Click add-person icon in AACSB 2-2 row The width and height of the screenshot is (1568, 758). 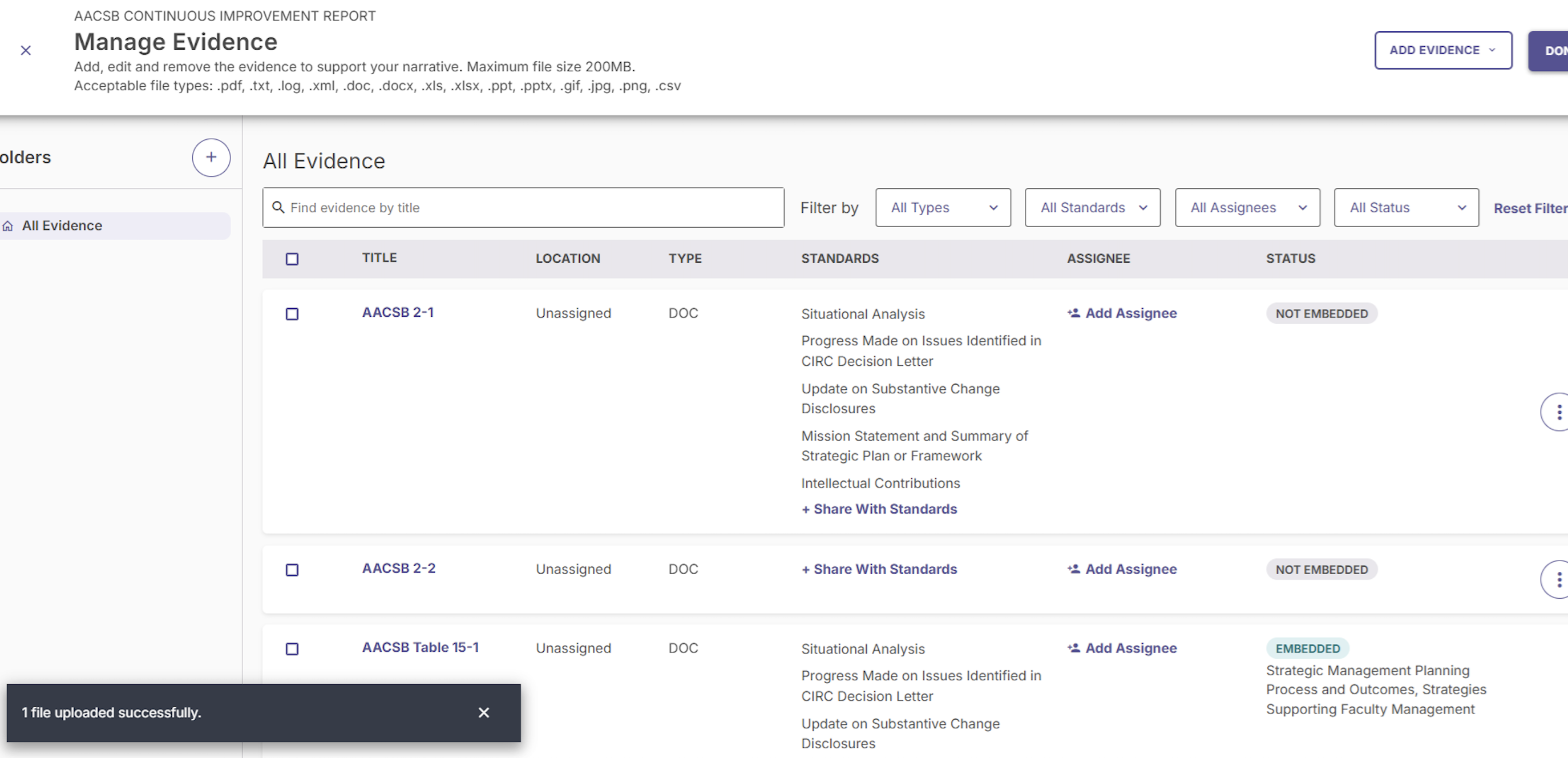point(1074,568)
